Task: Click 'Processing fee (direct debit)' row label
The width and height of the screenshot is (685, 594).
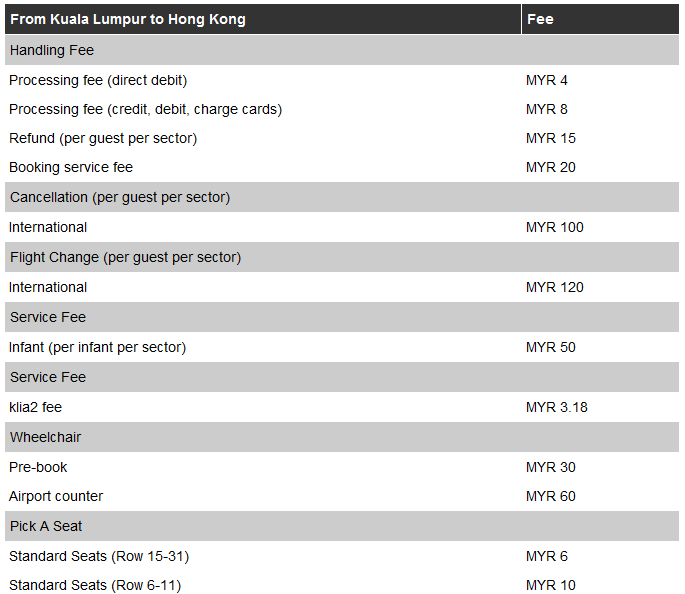Action: (98, 80)
